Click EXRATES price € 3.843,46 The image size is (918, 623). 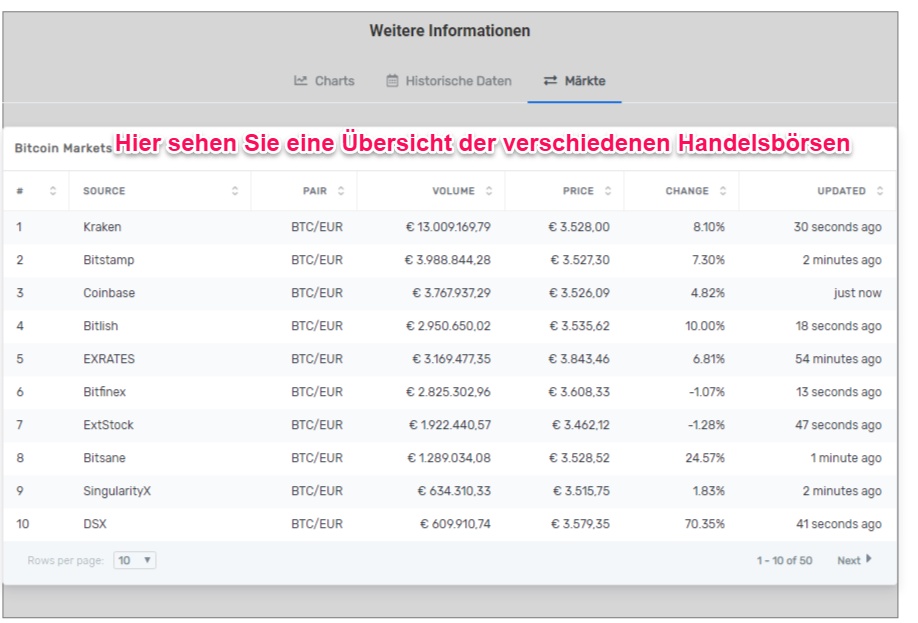click(578, 359)
